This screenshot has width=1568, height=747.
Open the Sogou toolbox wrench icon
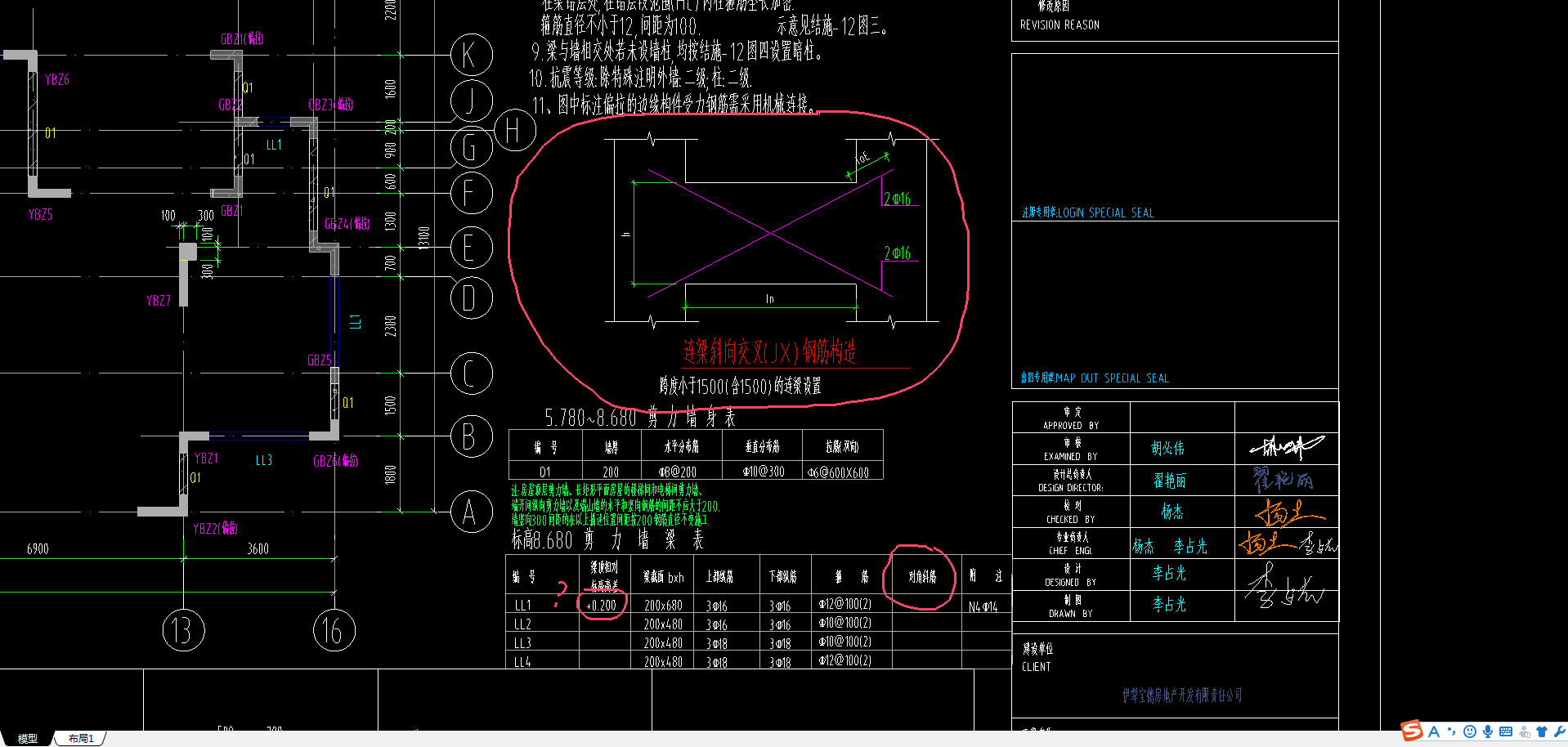[x=1559, y=731]
